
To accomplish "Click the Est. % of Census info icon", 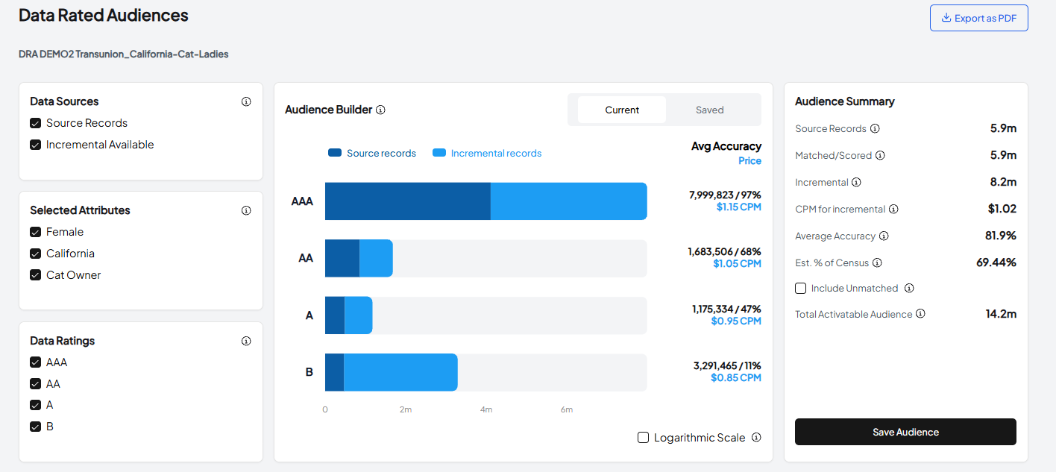I will 877,263.
